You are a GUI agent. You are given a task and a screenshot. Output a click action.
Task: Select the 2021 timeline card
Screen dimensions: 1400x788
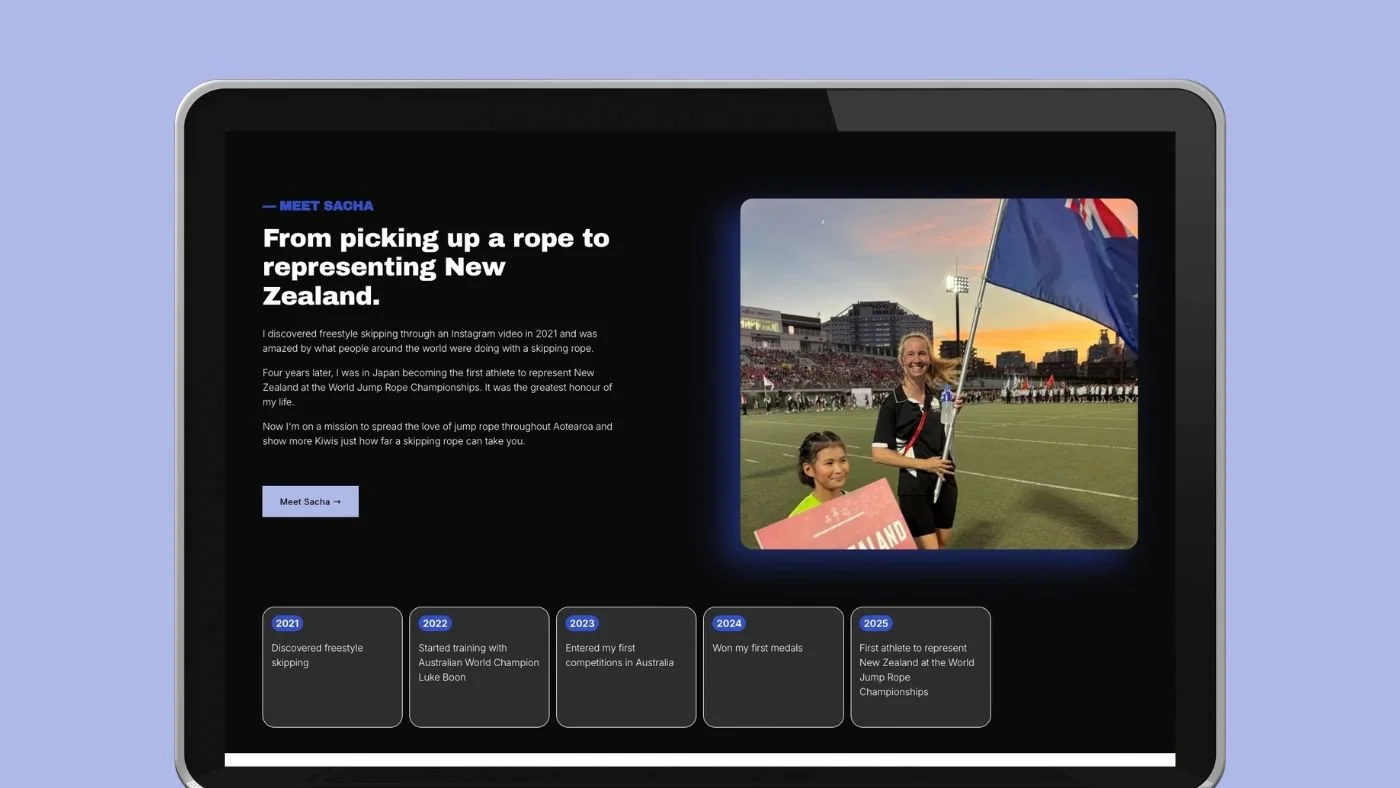tap(332, 667)
